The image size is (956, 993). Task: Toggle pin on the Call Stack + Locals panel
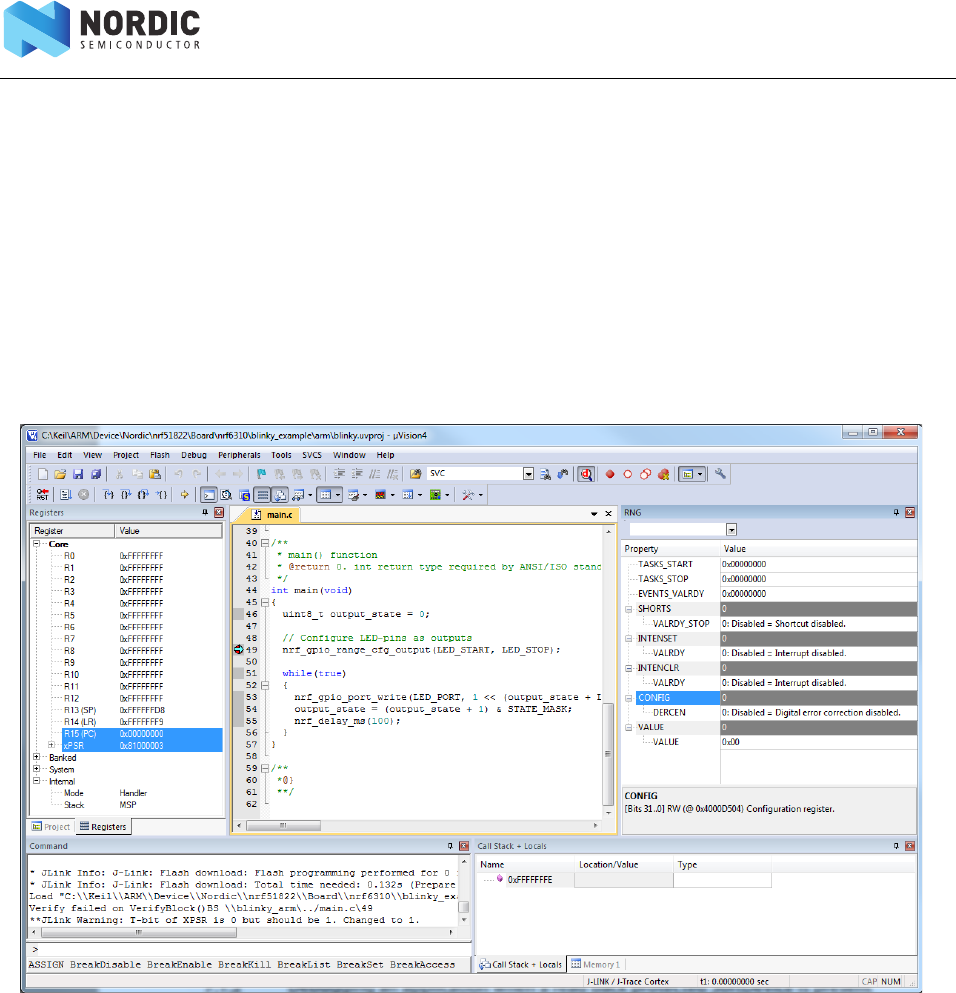[896, 846]
